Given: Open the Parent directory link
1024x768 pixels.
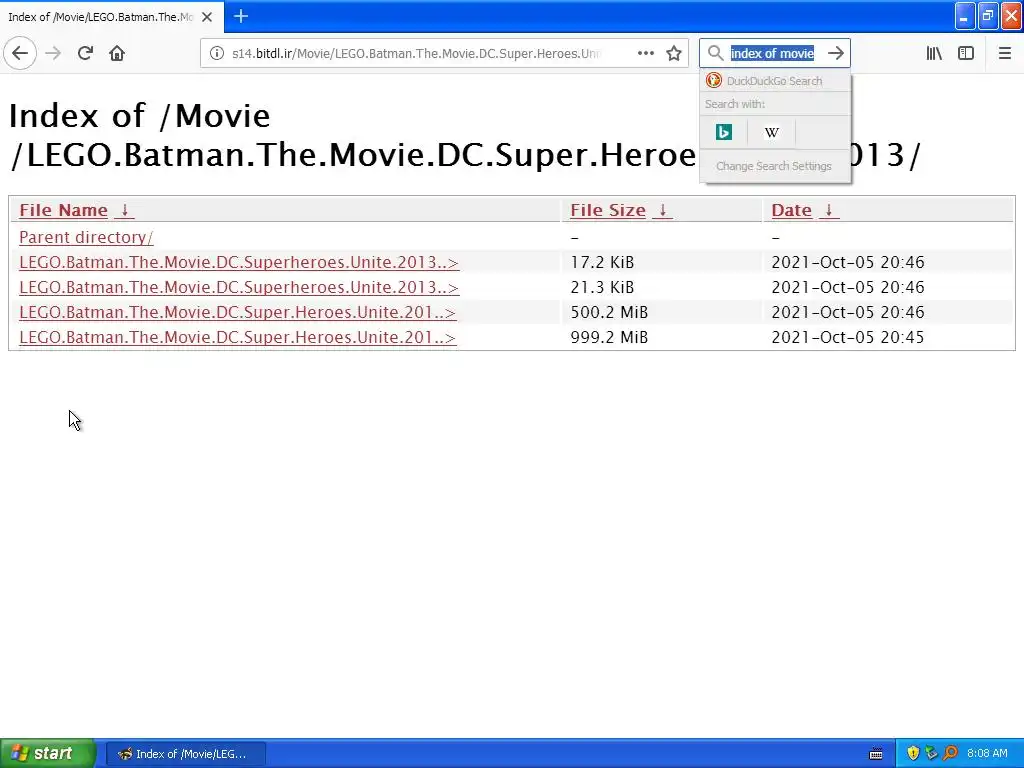Looking at the screenshot, I should tap(86, 237).
